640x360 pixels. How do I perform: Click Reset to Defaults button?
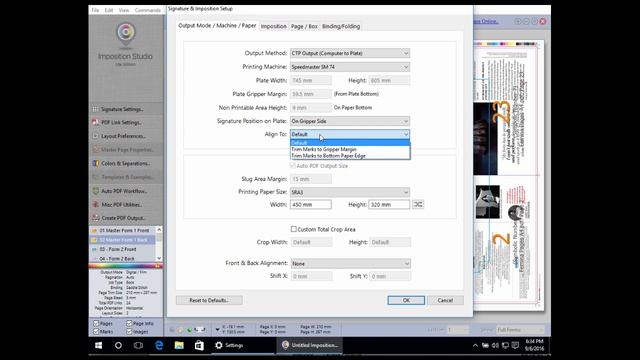209,300
